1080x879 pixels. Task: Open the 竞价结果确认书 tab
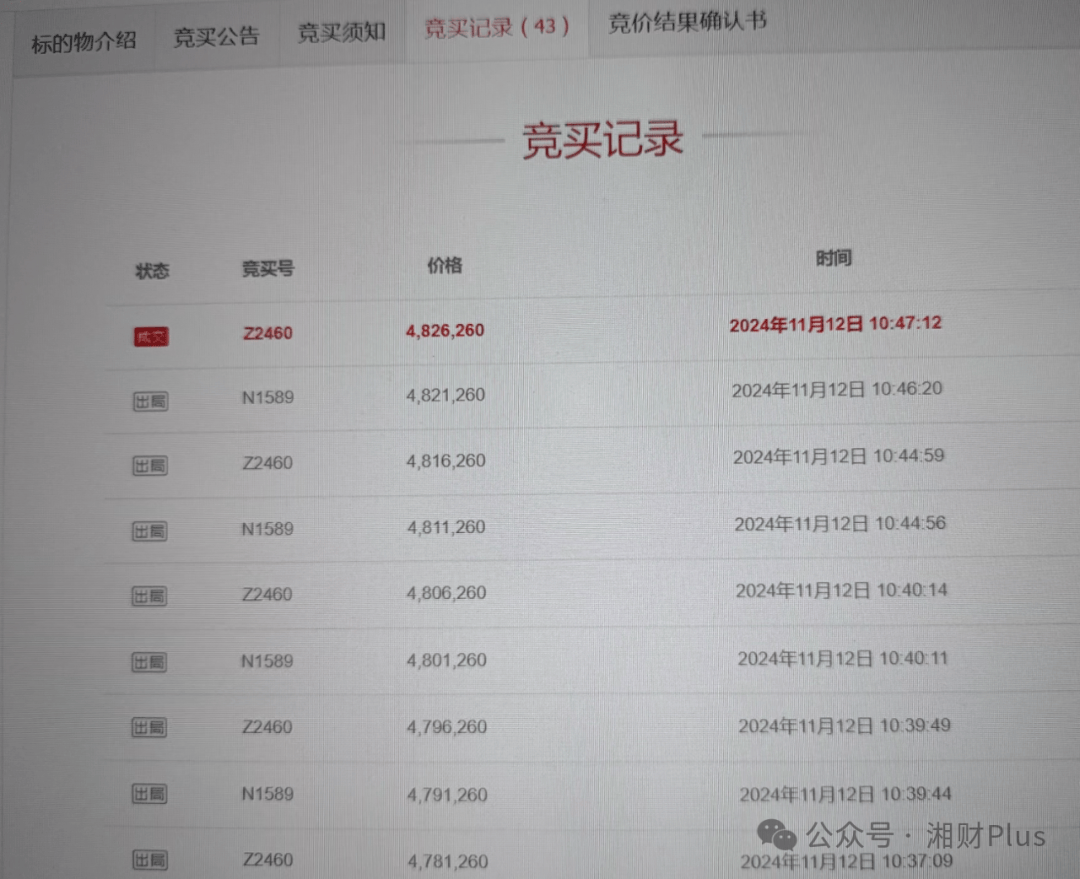[685, 24]
